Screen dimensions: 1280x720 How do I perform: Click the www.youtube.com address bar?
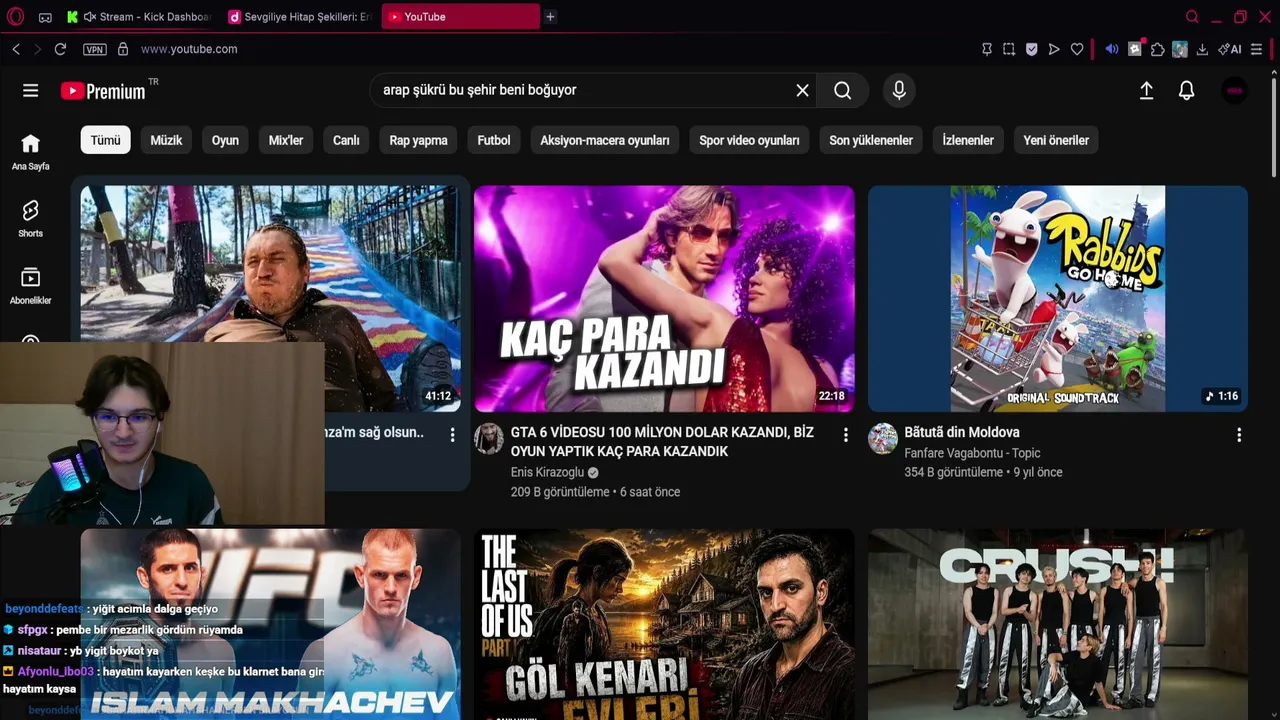(189, 49)
